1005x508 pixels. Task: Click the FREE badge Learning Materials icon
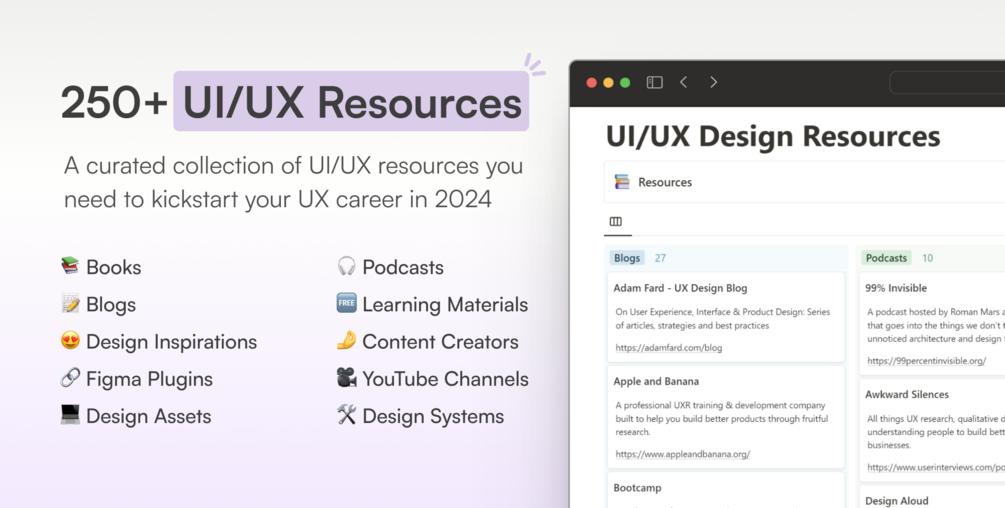[346, 303]
